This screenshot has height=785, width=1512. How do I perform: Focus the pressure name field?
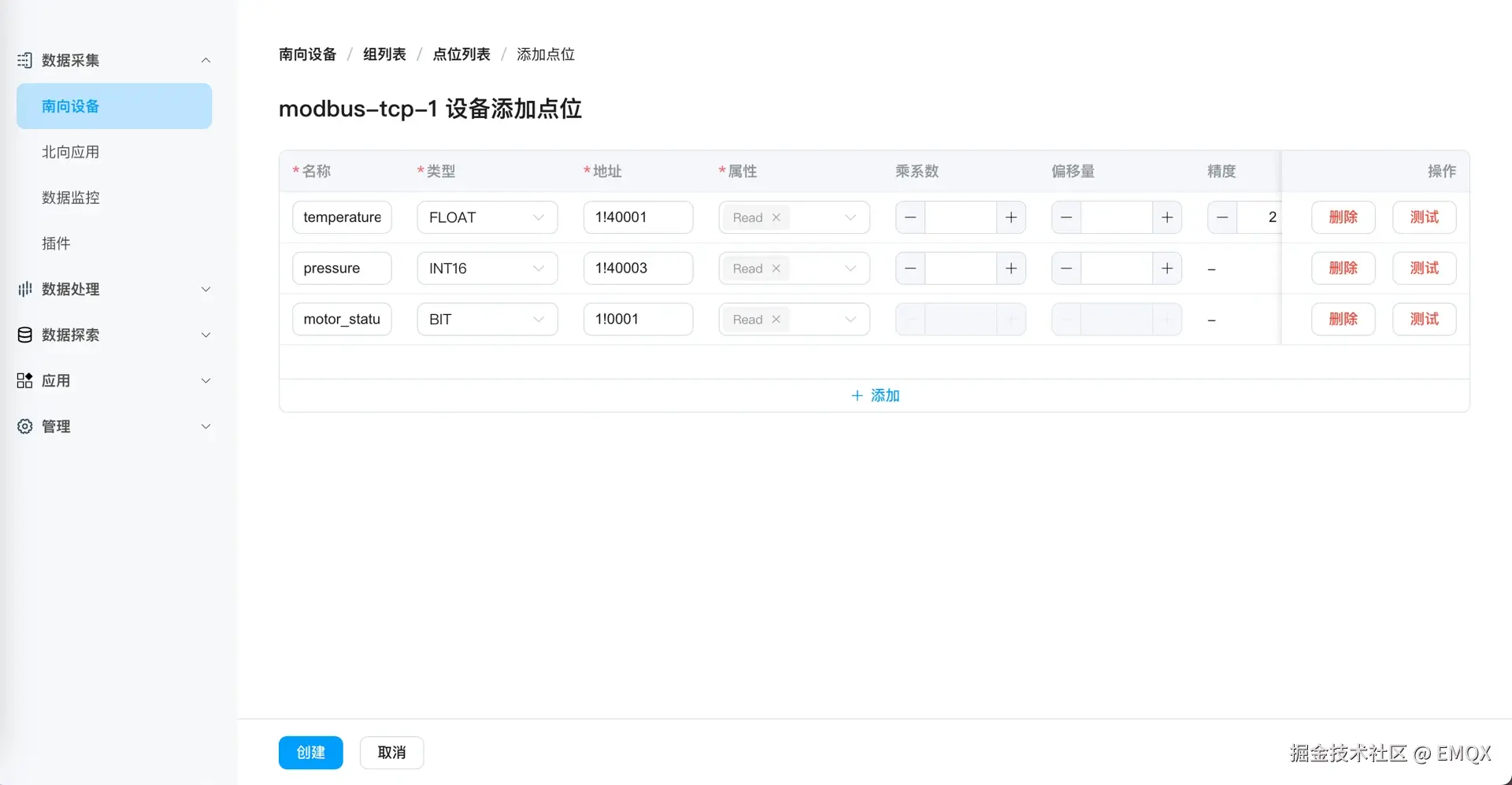coord(342,268)
